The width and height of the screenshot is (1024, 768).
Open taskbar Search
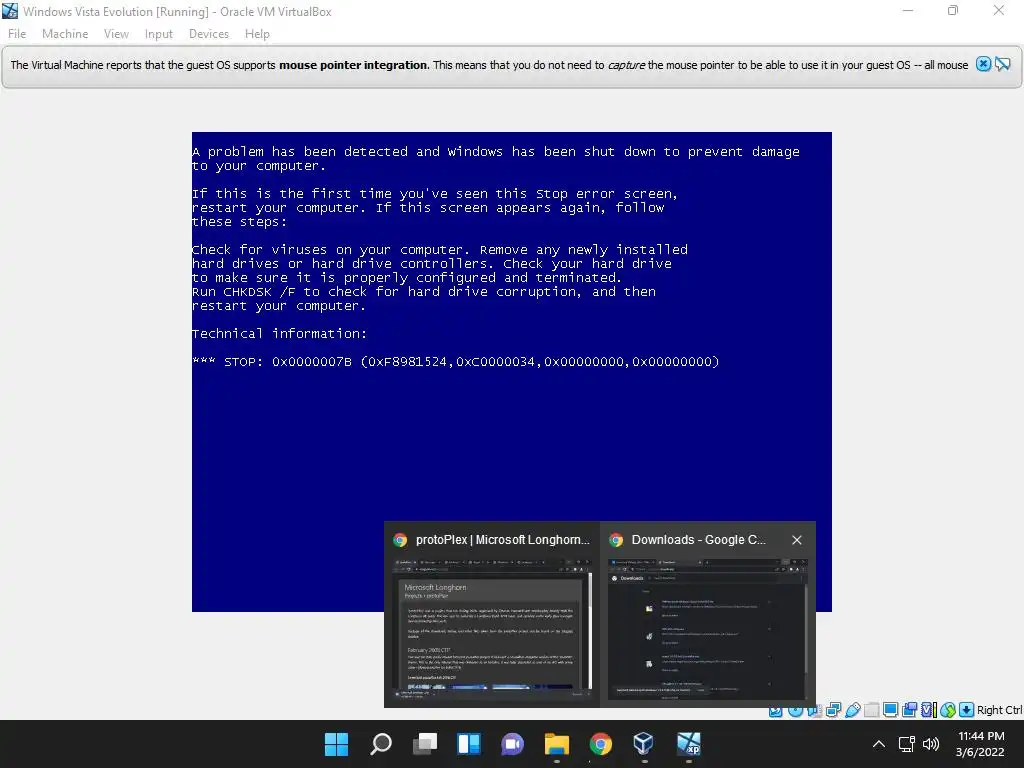tap(381, 744)
